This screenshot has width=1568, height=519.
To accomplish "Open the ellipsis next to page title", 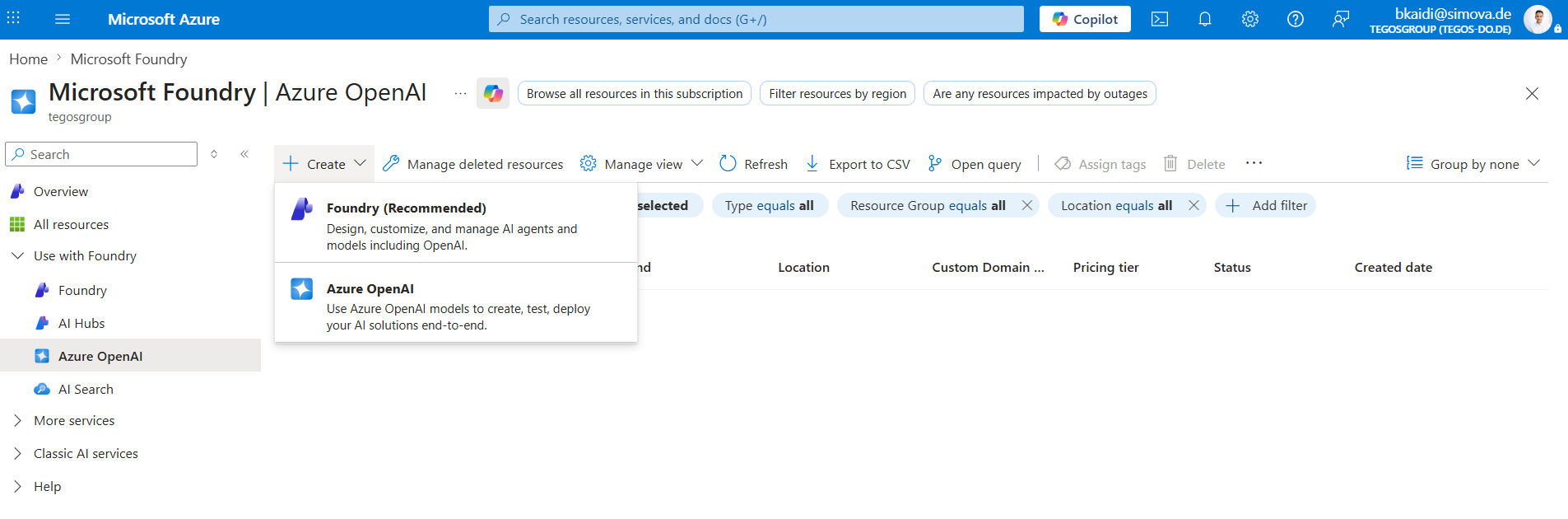I will click(x=460, y=94).
